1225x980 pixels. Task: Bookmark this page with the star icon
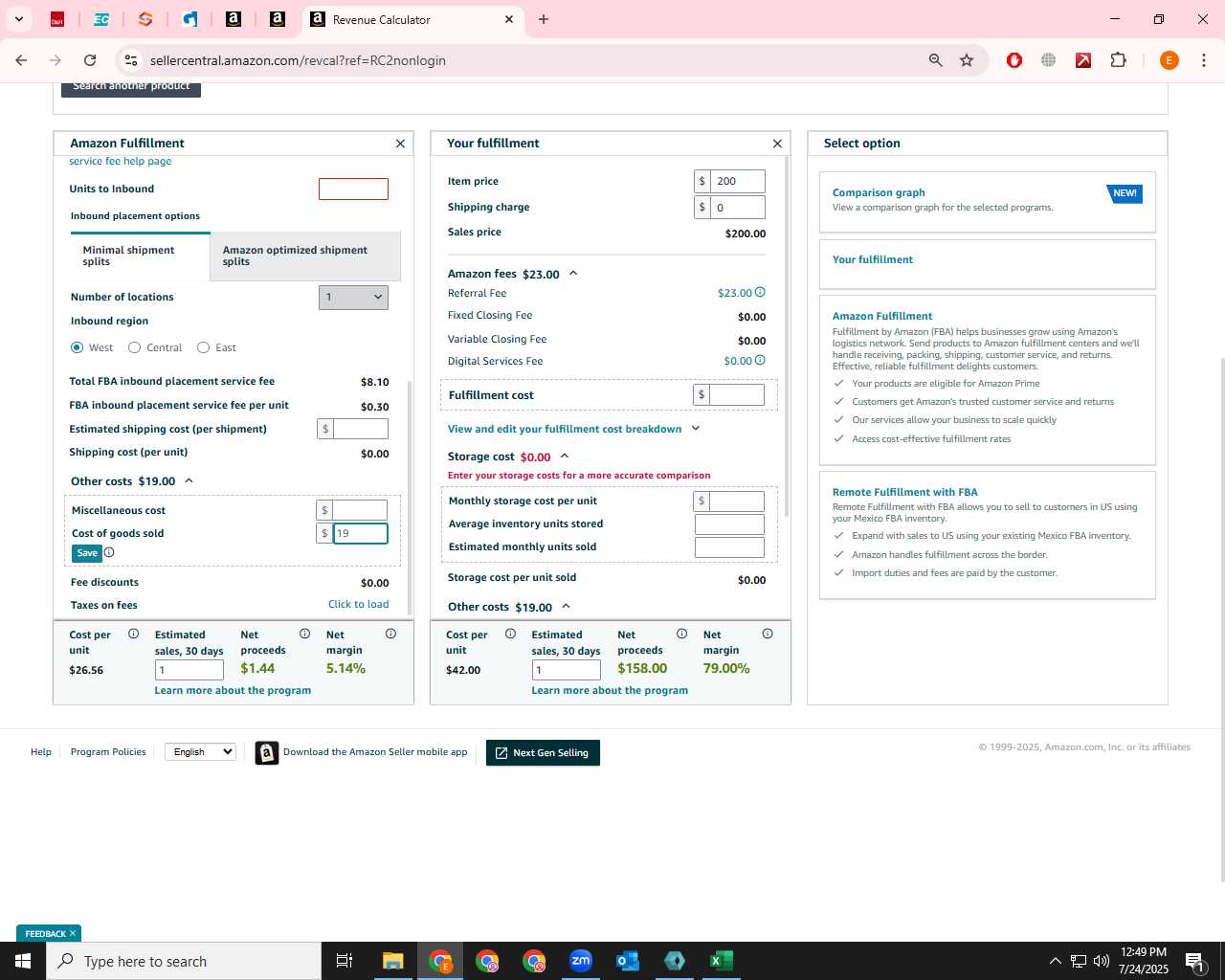tap(967, 60)
